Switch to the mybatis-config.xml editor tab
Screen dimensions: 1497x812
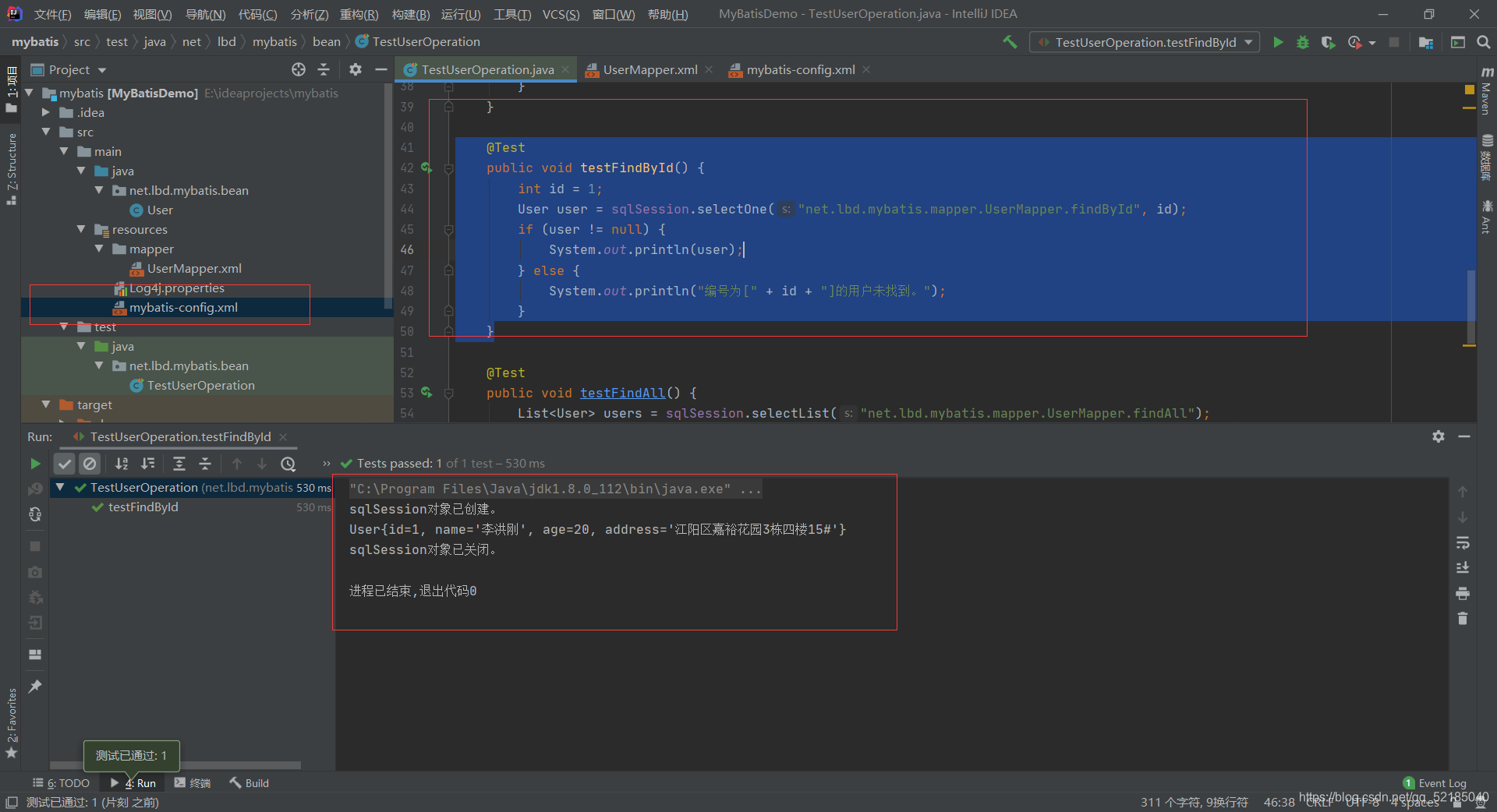[x=801, y=69]
